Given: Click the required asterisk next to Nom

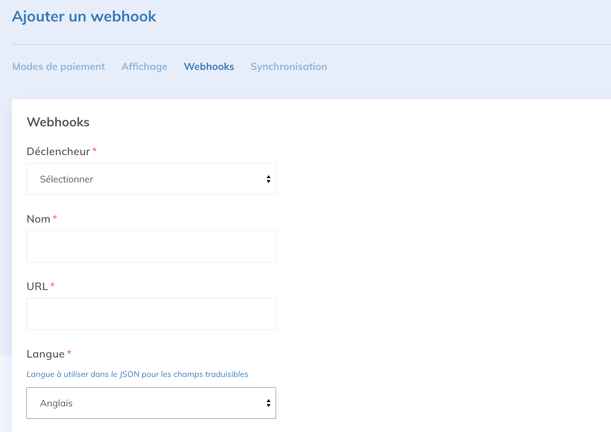Looking at the screenshot, I should point(55,218).
